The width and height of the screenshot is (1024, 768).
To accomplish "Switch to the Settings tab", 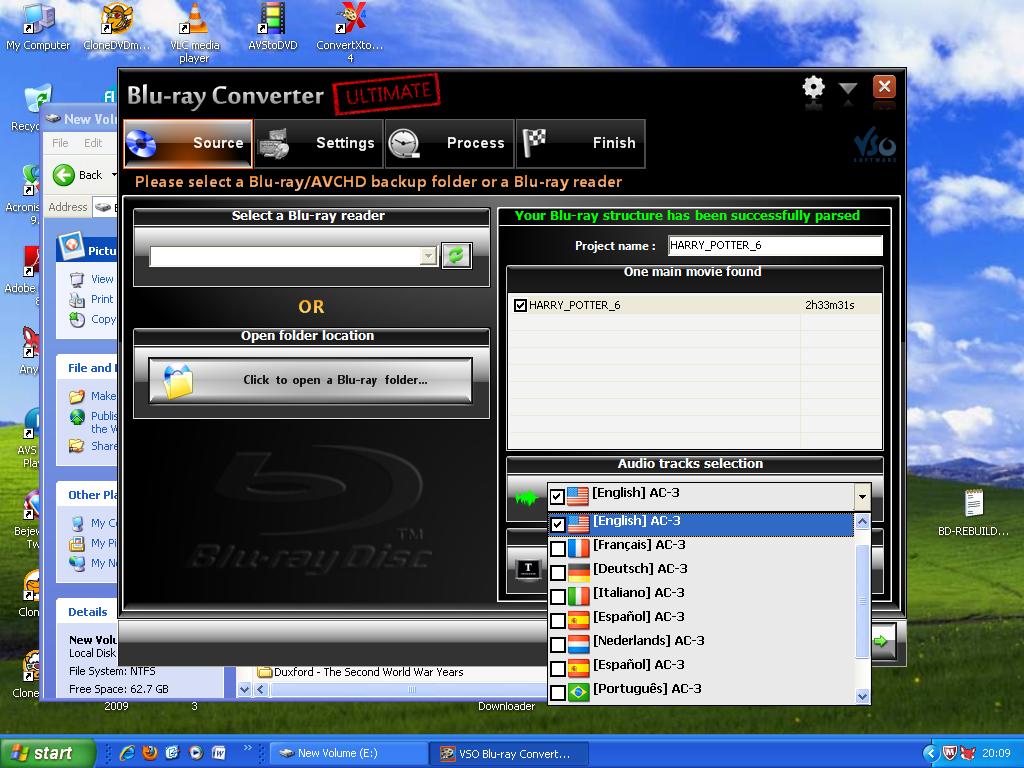I will [319, 143].
